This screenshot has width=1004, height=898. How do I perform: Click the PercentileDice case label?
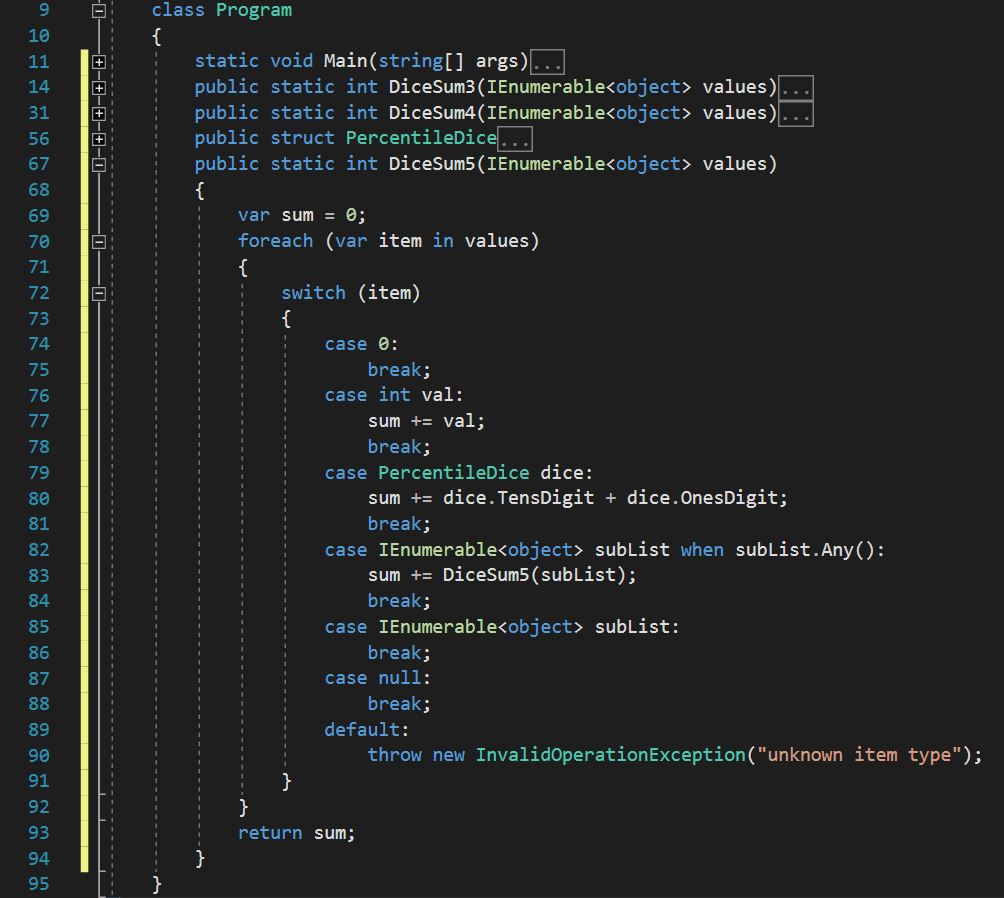(453, 472)
